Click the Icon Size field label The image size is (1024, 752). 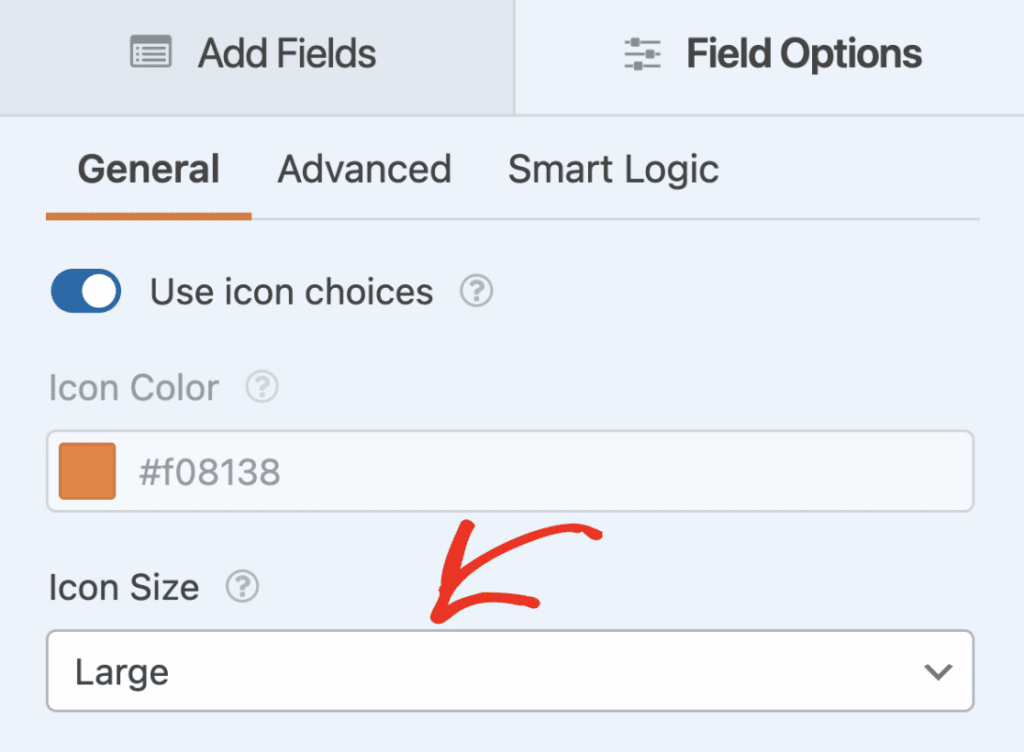124,588
